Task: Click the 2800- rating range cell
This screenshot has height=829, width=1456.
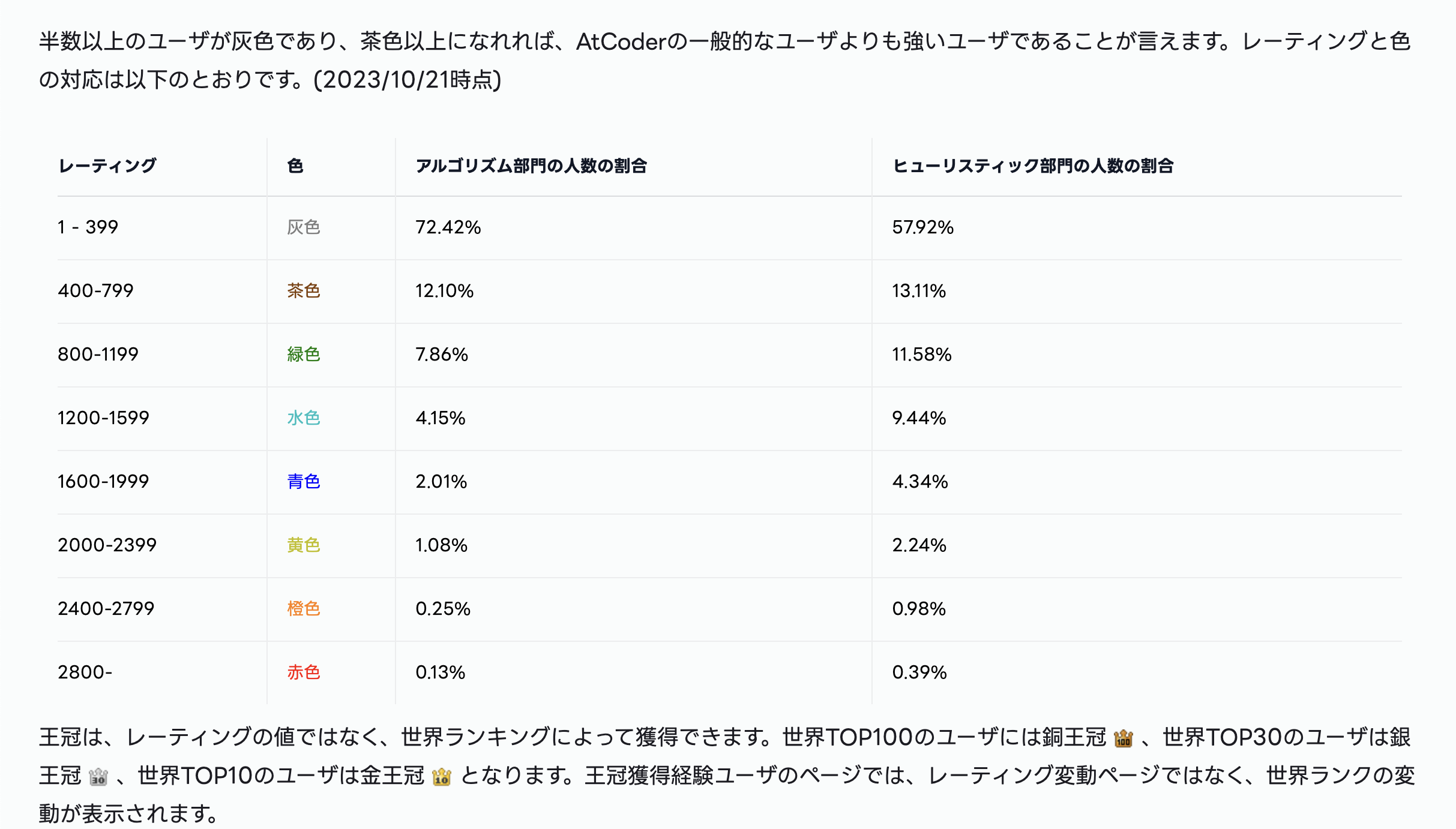Action: 85,672
